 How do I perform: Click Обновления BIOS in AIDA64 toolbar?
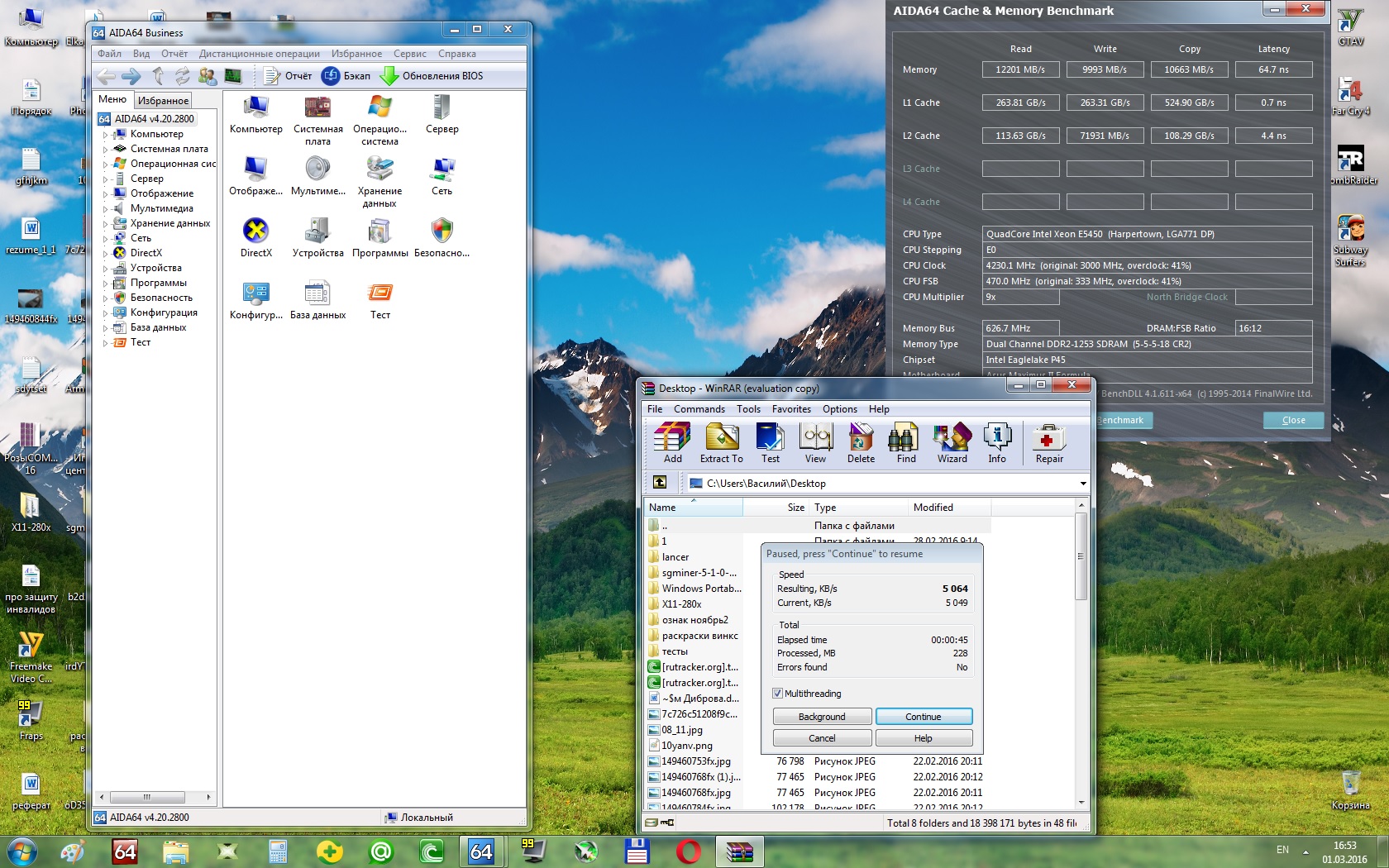432,76
